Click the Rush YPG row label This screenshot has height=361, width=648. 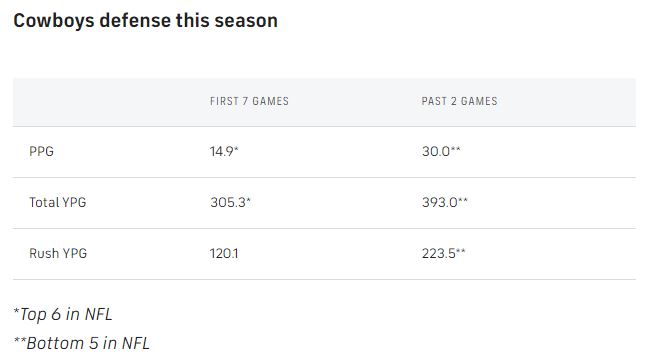[58, 253]
